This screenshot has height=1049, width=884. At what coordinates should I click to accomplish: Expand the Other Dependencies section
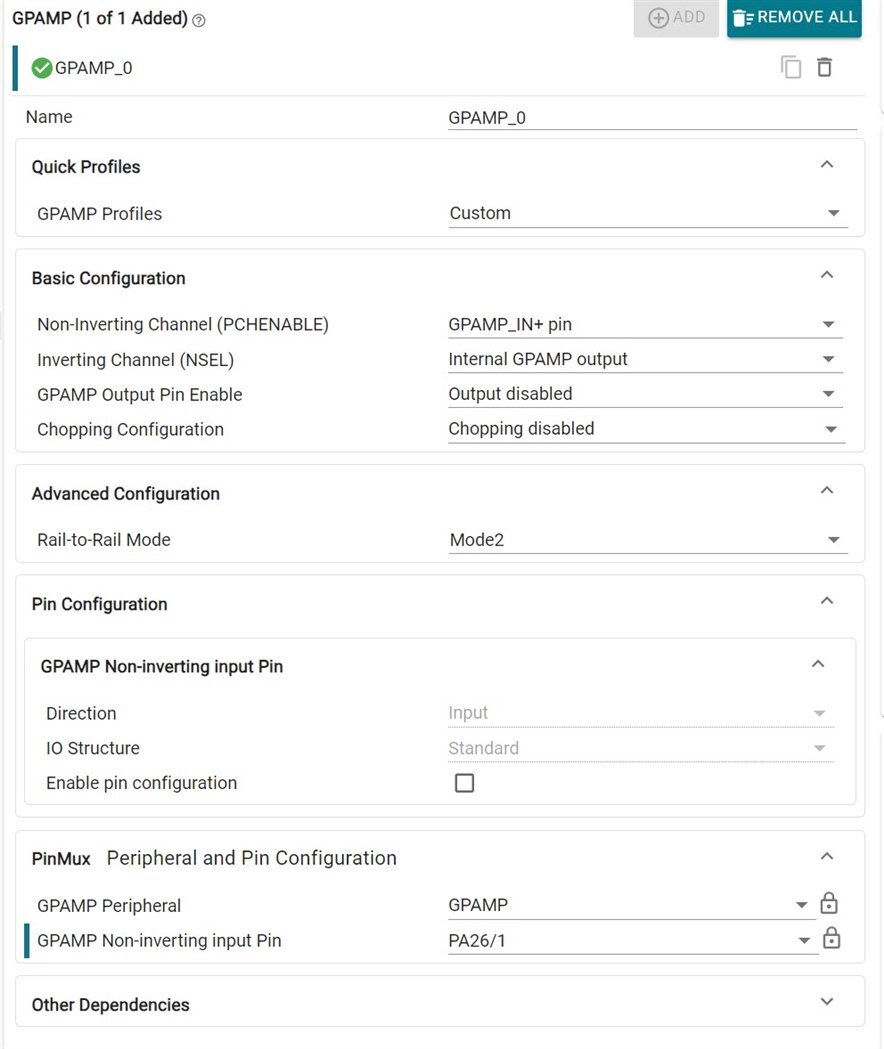click(x=826, y=1002)
